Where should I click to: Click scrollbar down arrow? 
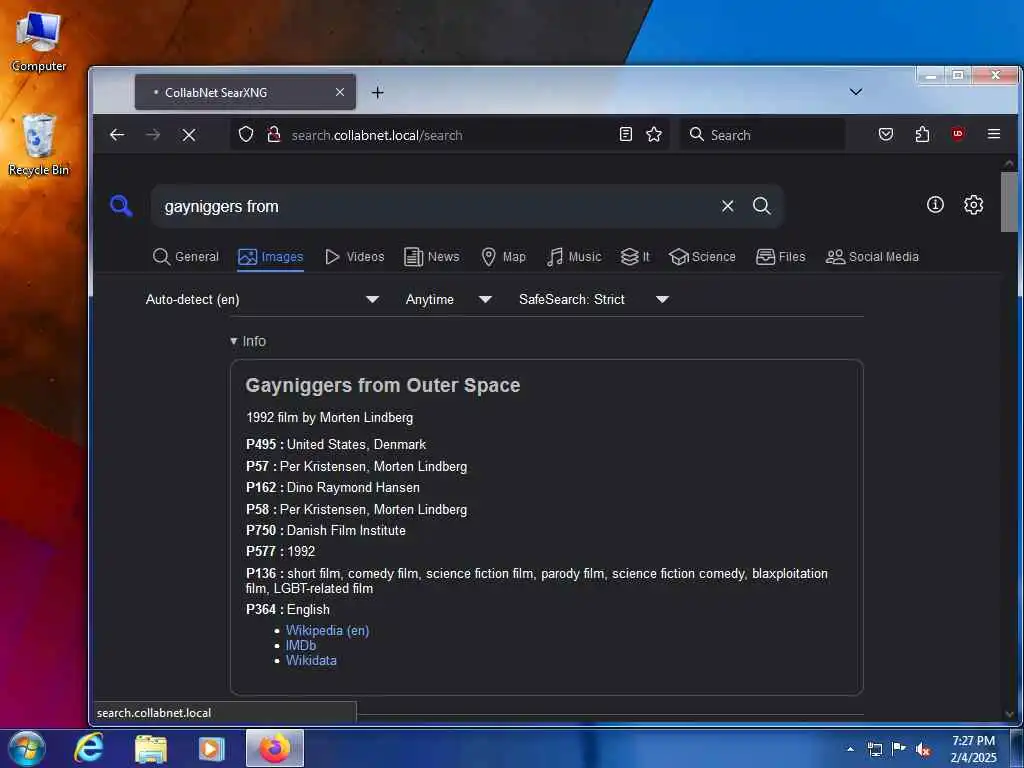click(x=1009, y=714)
